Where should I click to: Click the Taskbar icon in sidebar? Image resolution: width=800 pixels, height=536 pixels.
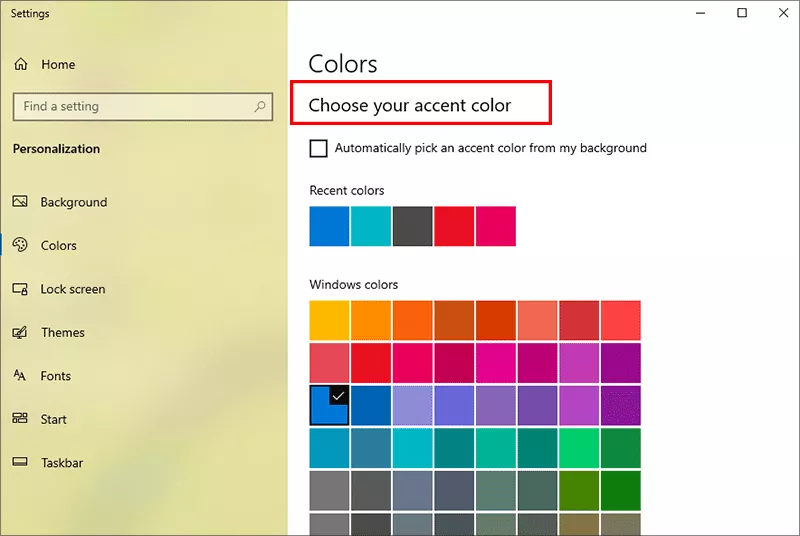(20, 462)
